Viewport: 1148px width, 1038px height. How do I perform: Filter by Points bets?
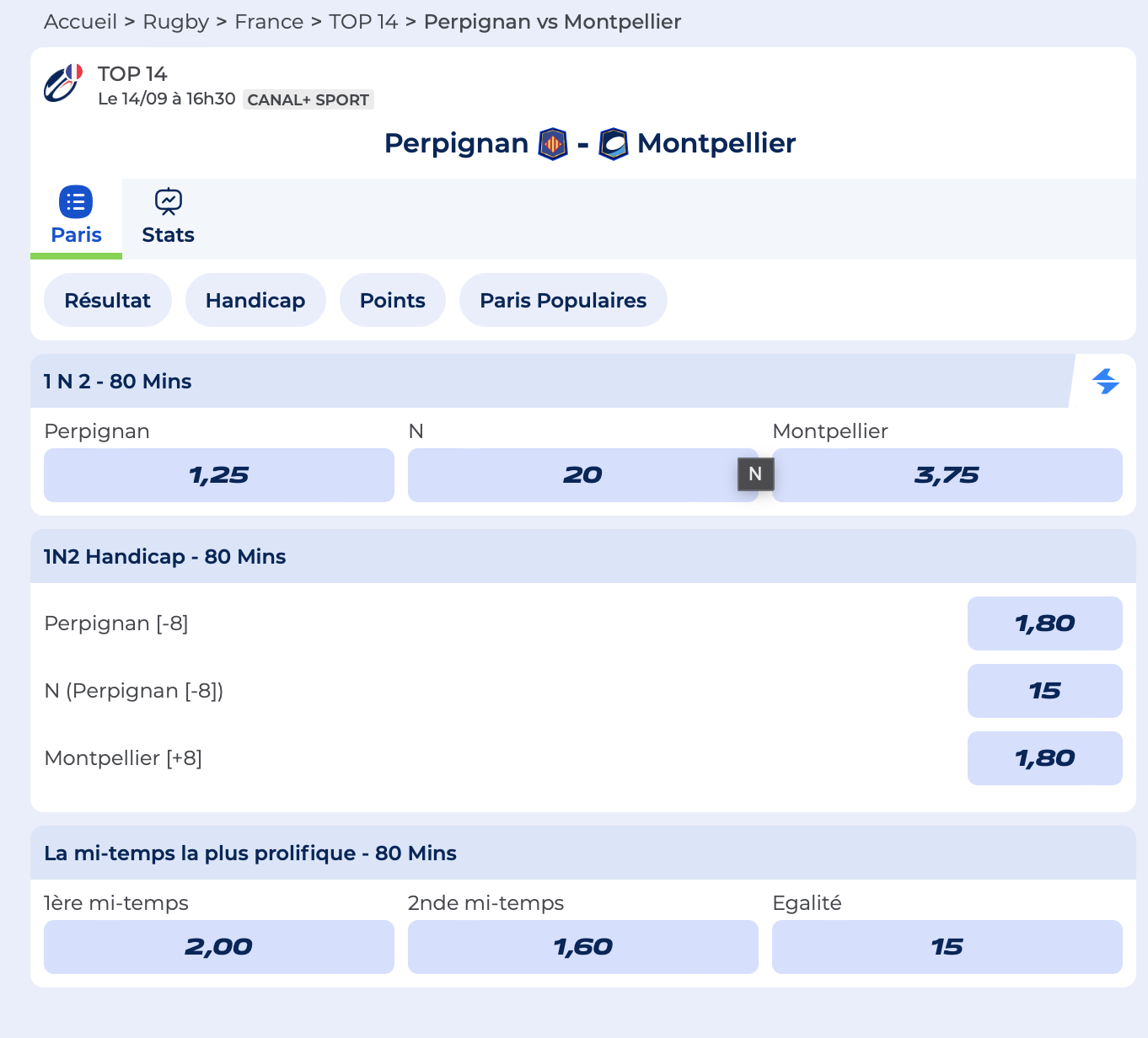[393, 300]
